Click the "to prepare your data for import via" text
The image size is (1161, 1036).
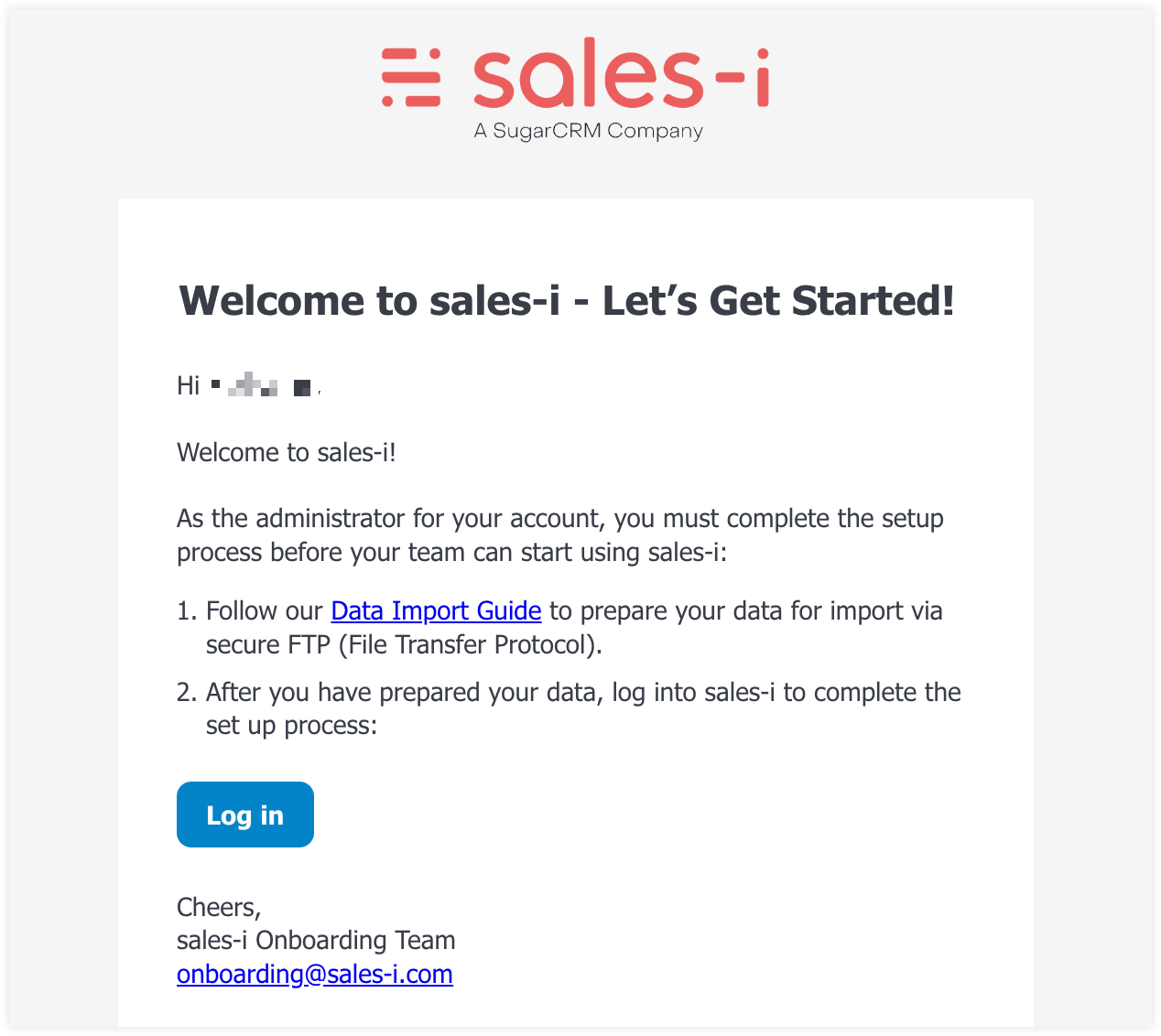[745, 610]
